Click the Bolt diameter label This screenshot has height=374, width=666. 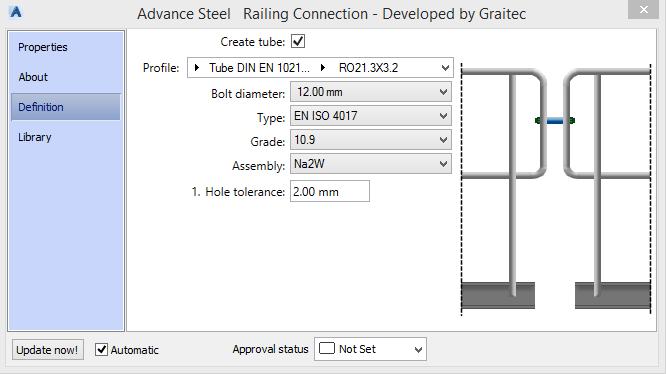click(248, 94)
